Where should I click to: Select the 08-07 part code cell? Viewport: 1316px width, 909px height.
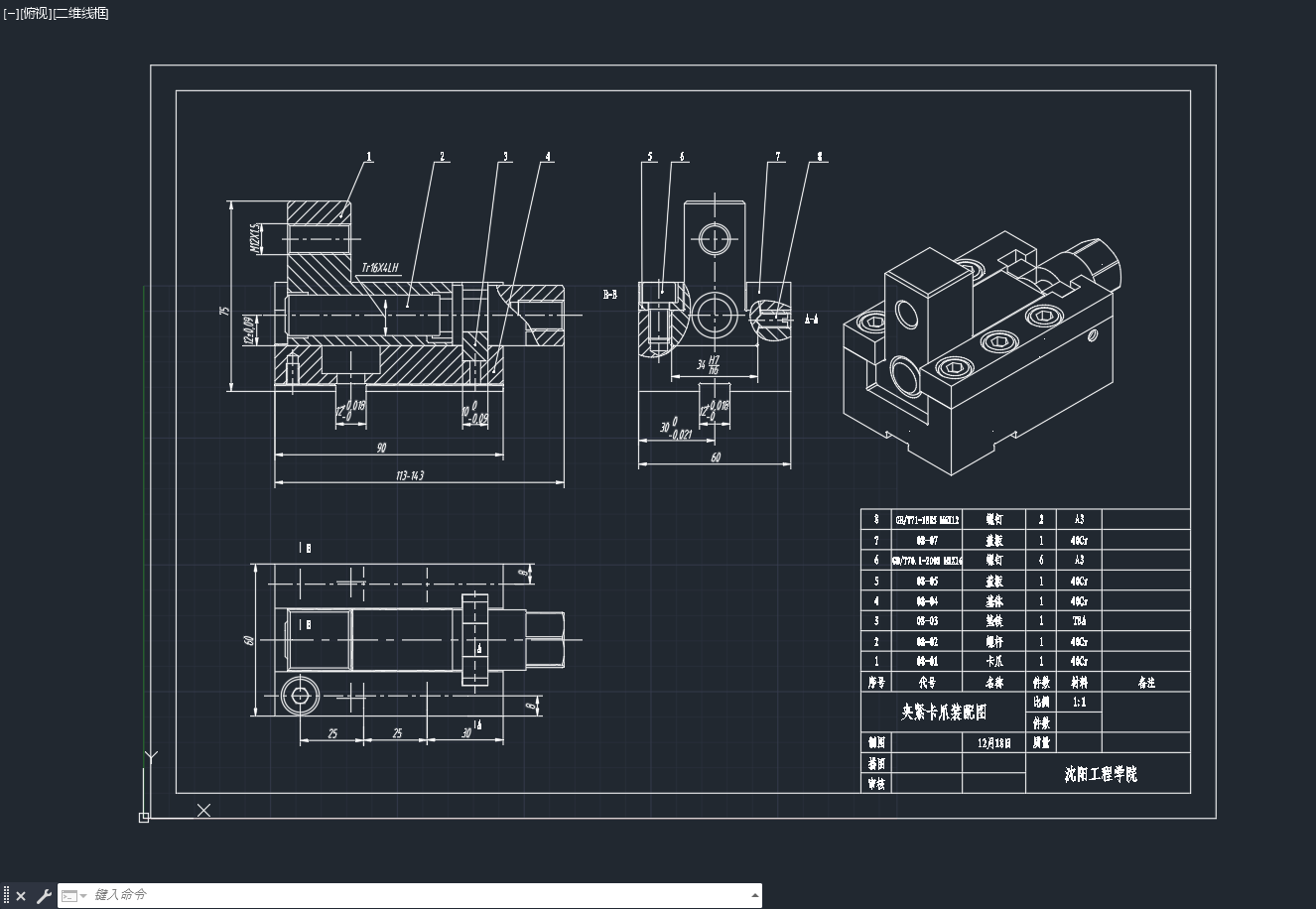point(927,540)
